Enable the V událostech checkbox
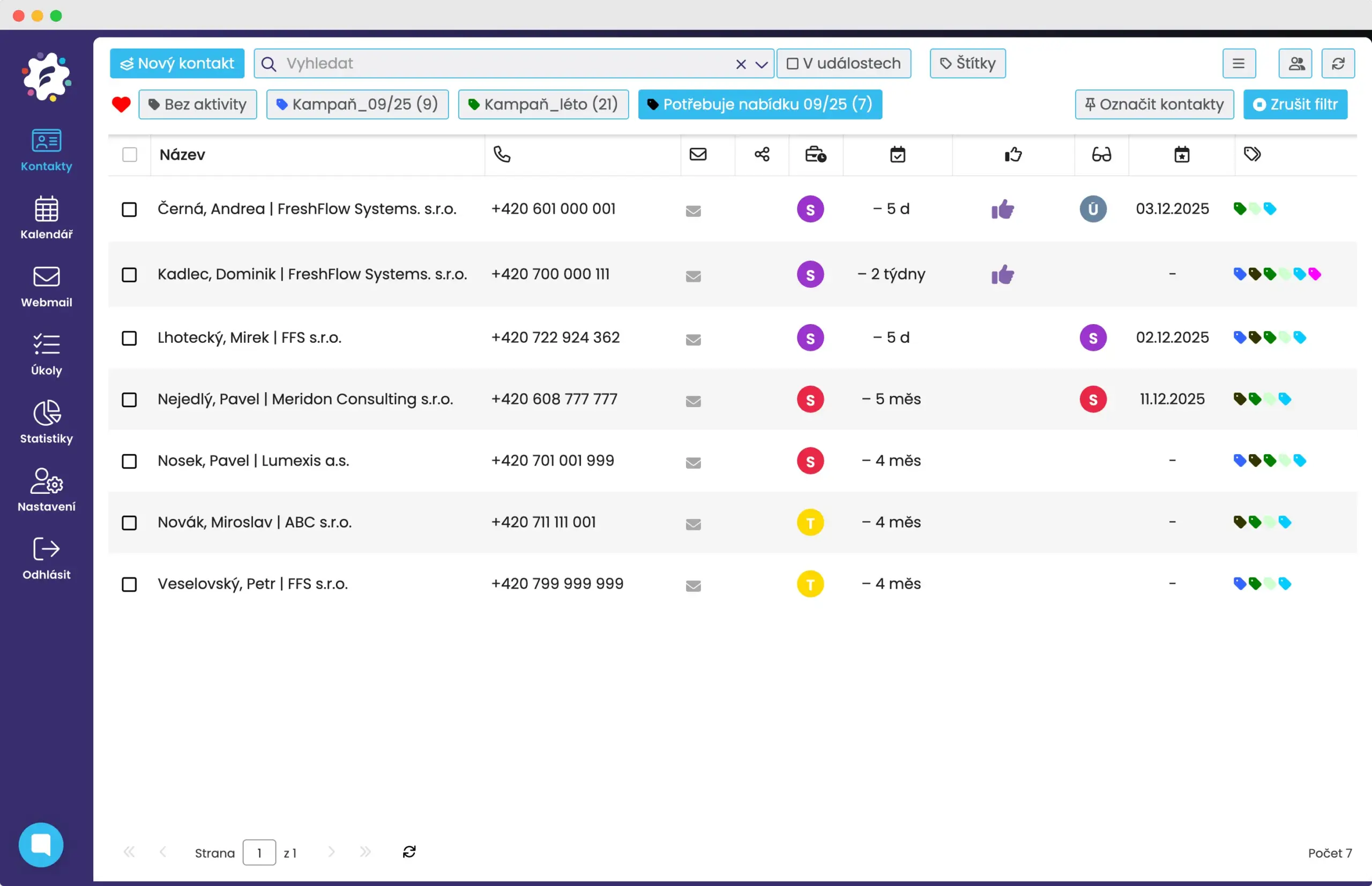 pos(793,63)
